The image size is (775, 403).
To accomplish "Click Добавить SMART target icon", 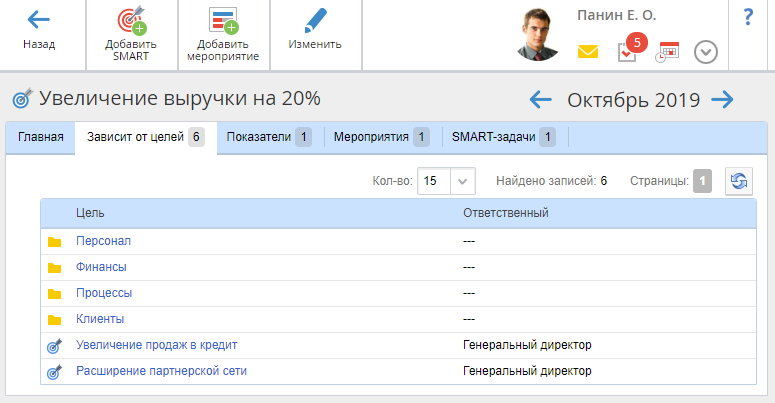I will coord(131,21).
